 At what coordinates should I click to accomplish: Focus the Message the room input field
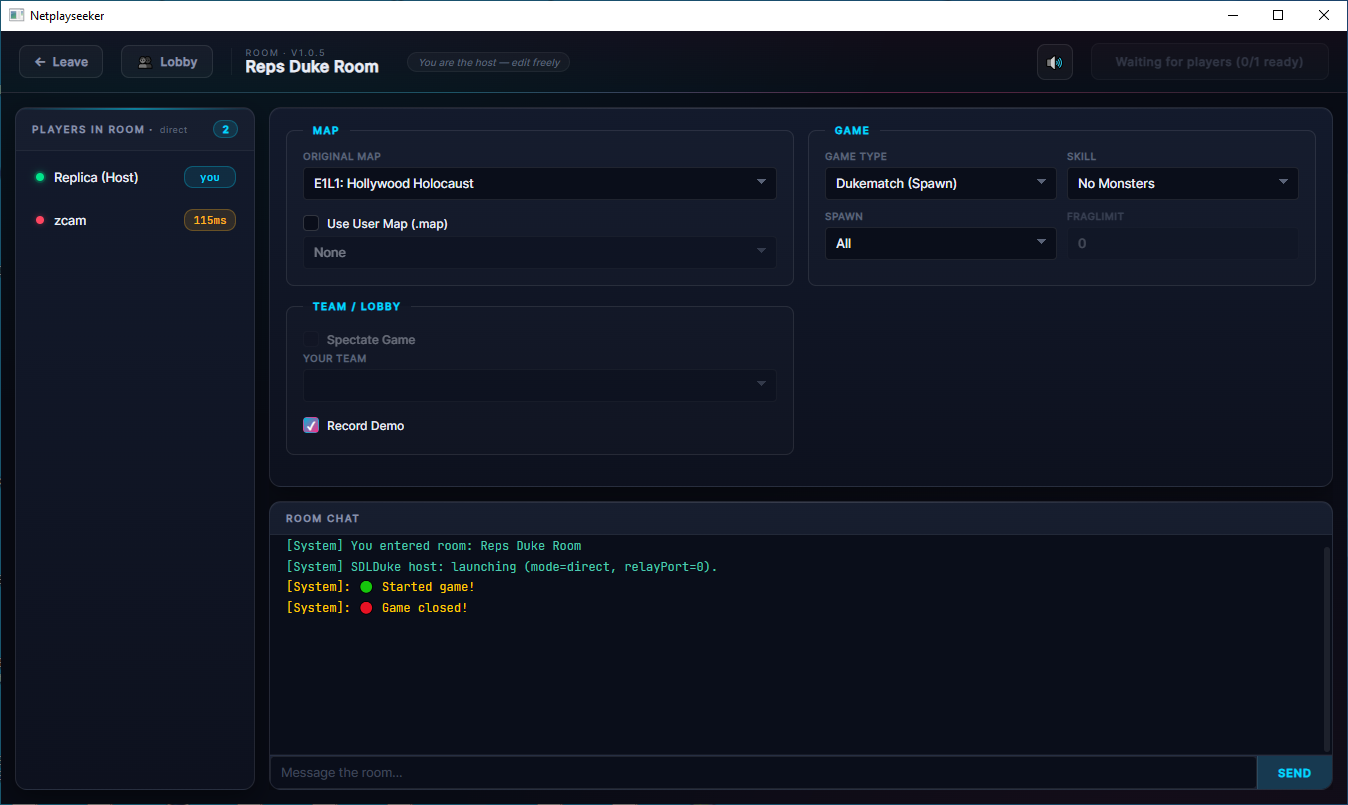pos(763,773)
